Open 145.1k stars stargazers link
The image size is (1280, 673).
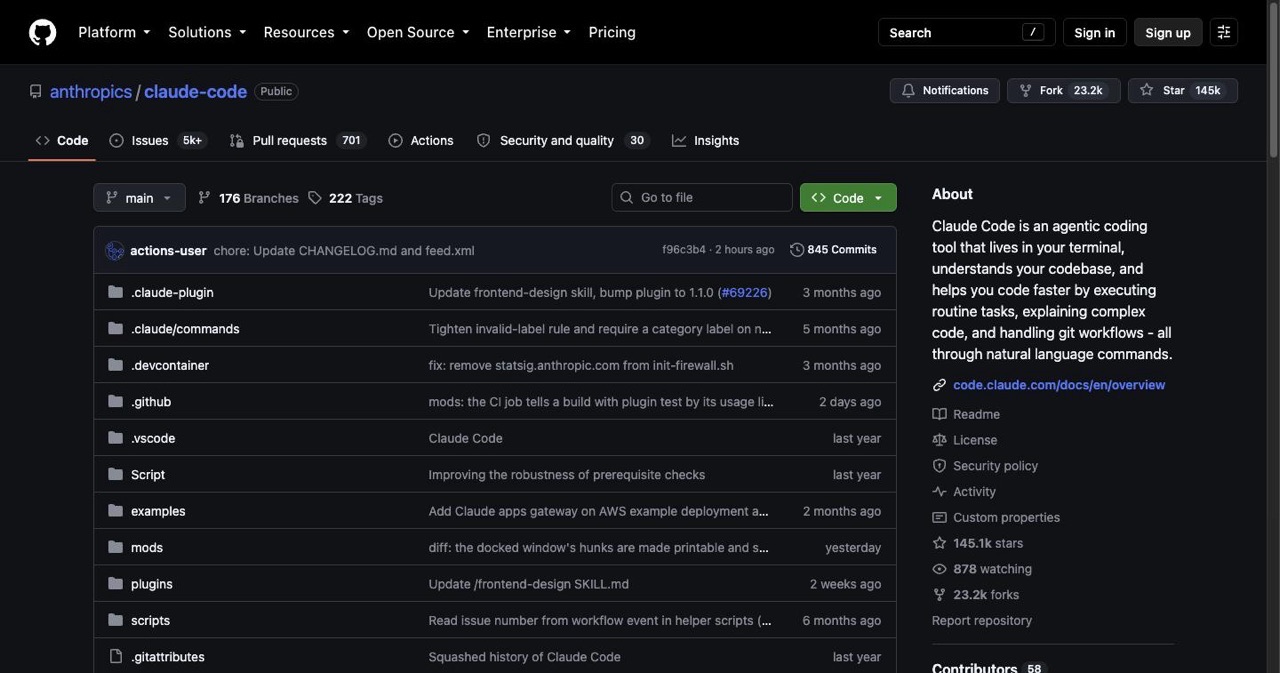(x=988, y=543)
